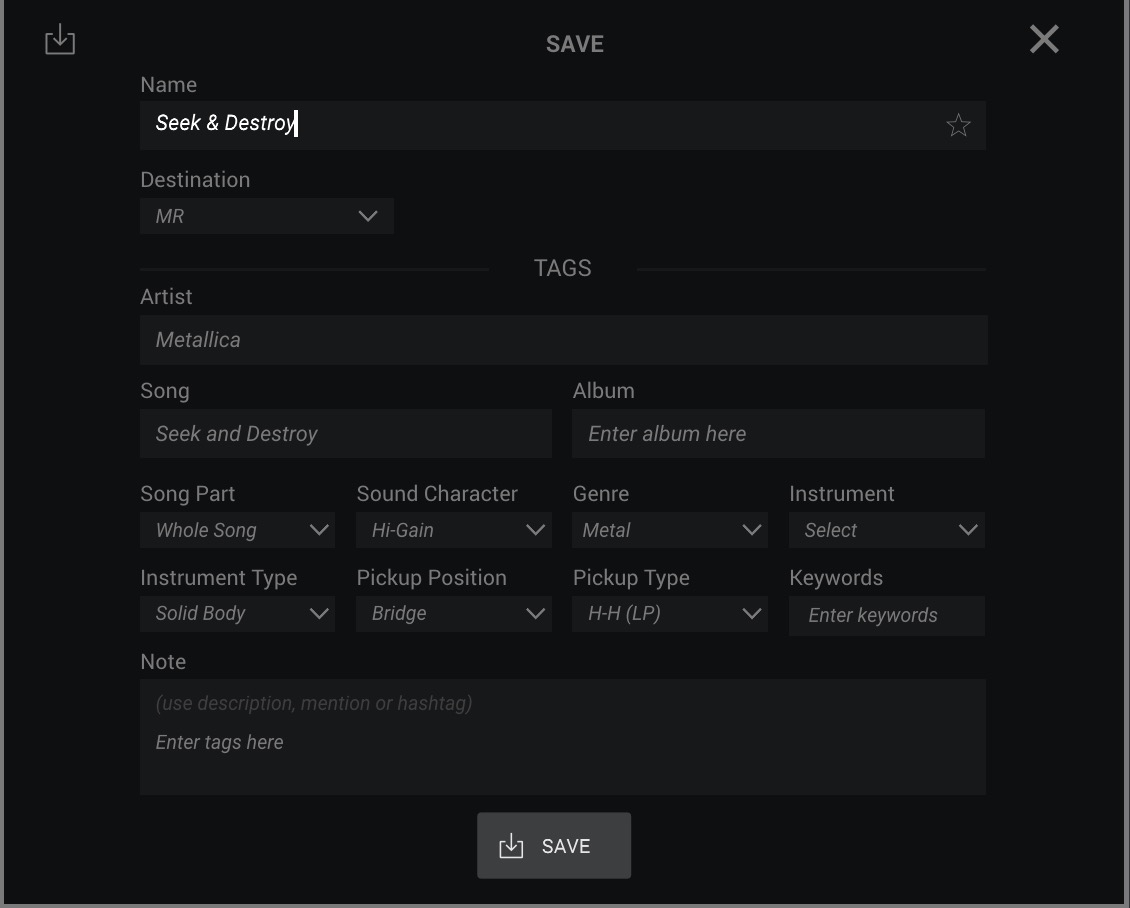Viewport: 1130px width, 908px height.
Task: Mark preset as favorite with star icon
Action: click(958, 125)
